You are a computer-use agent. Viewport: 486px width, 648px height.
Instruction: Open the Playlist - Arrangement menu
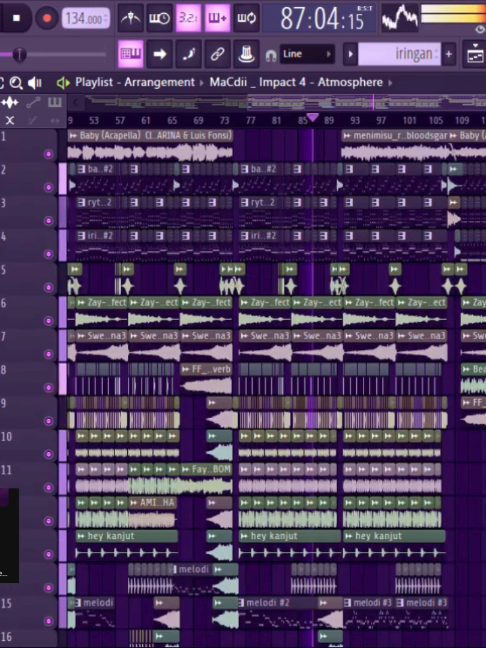(135, 82)
